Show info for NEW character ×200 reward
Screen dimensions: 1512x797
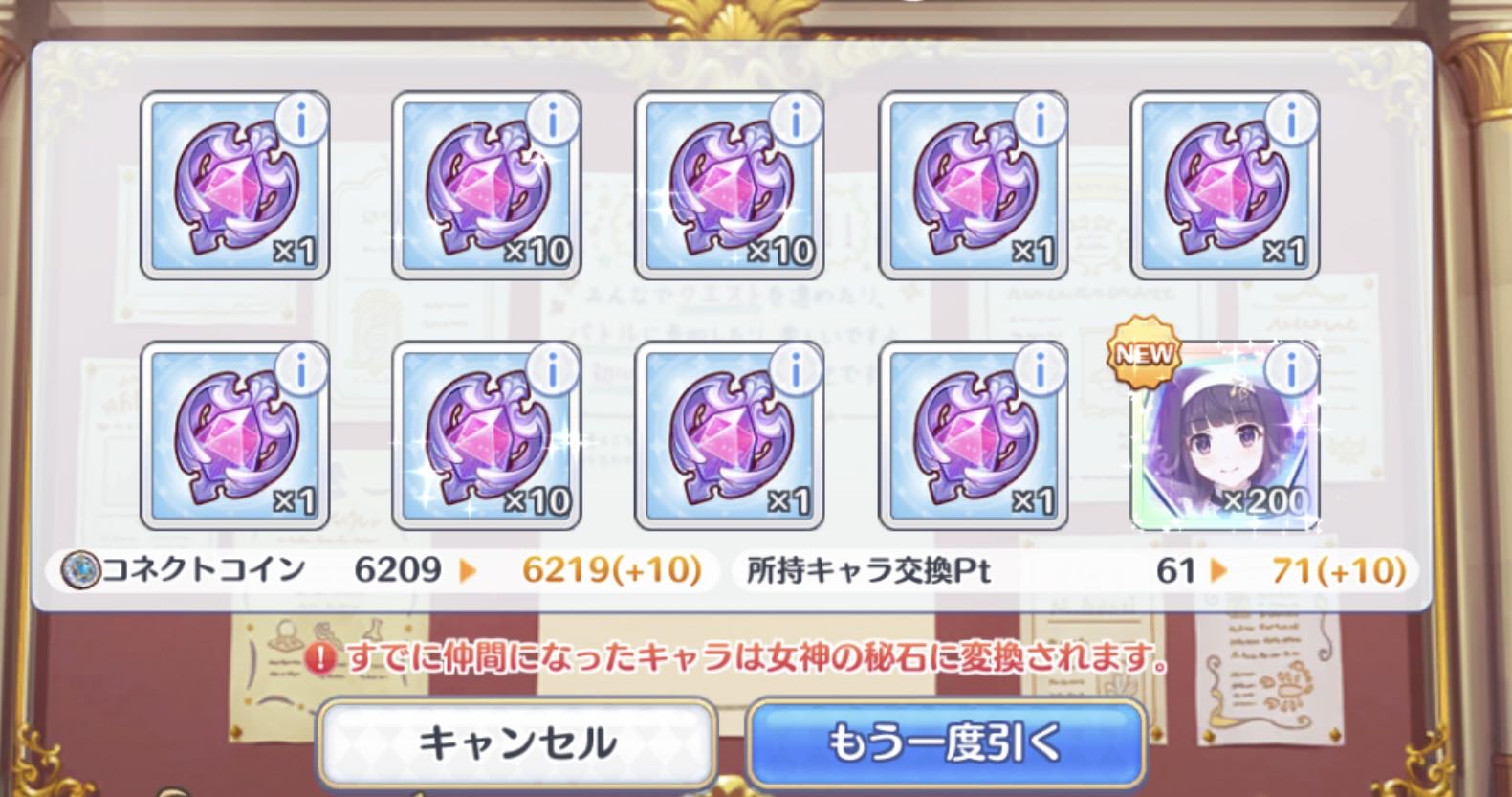coord(1291,368)
